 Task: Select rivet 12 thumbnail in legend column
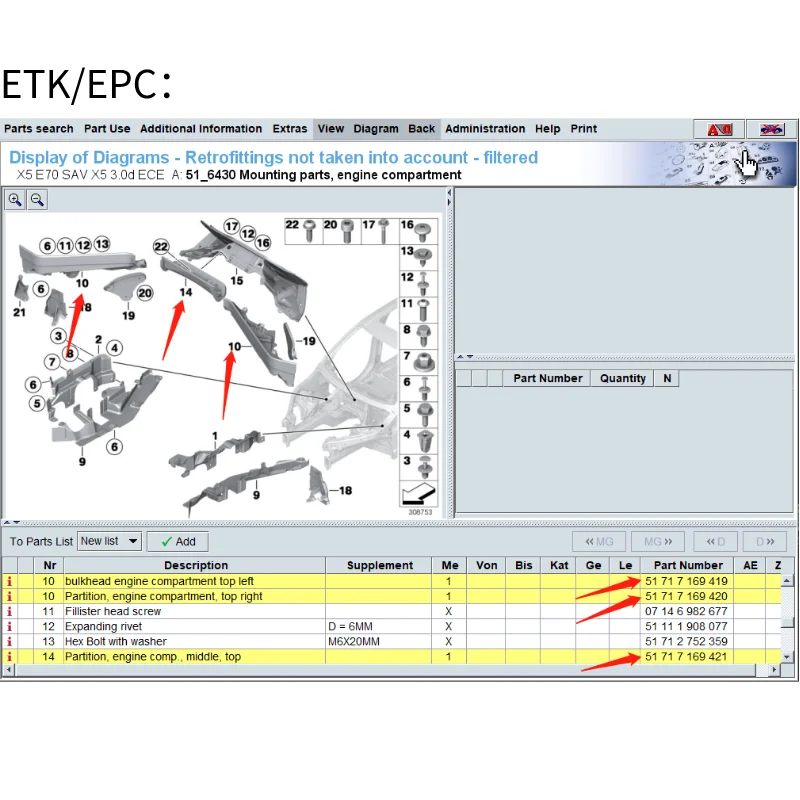(418, 284)
